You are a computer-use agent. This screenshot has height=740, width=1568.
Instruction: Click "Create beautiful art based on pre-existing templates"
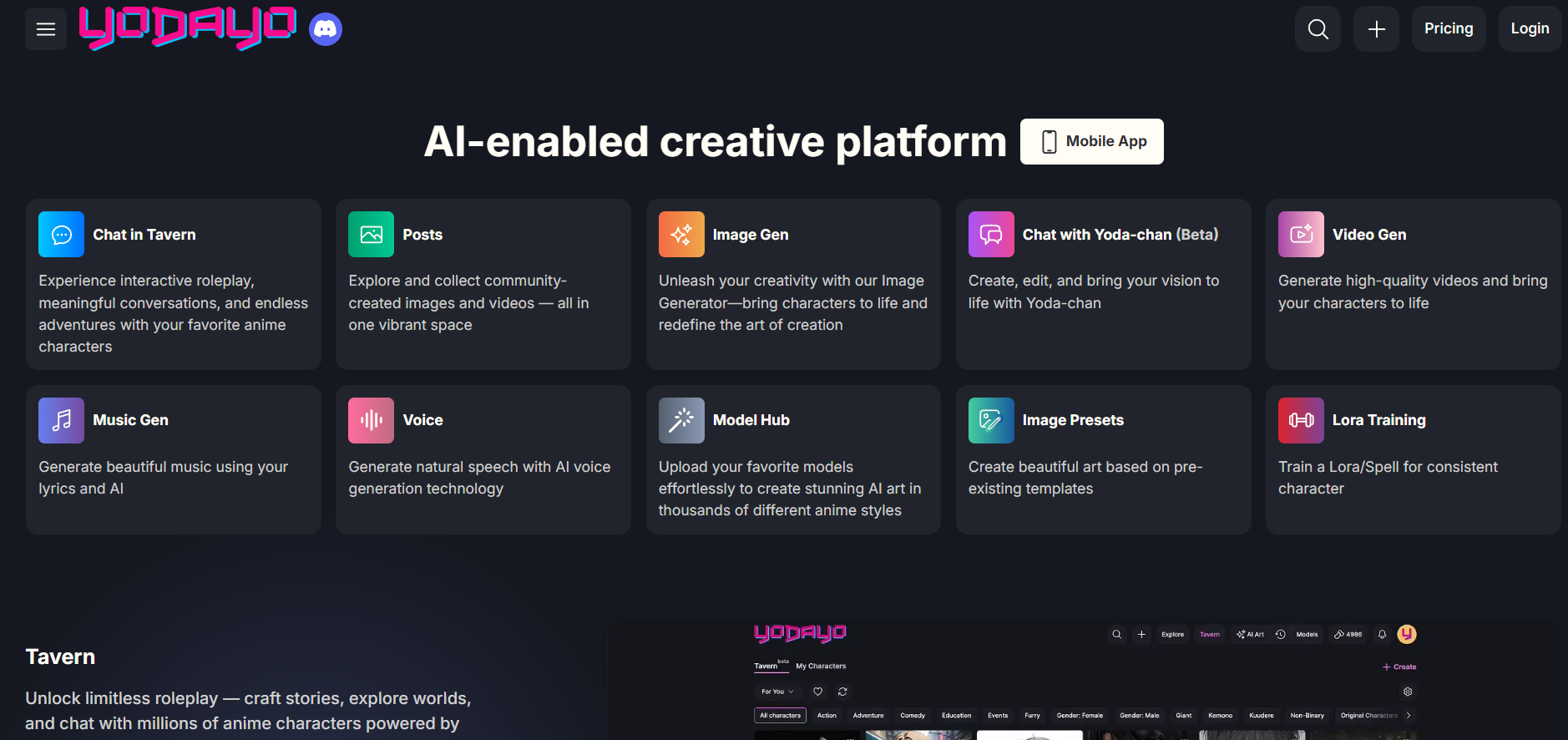1085,478
